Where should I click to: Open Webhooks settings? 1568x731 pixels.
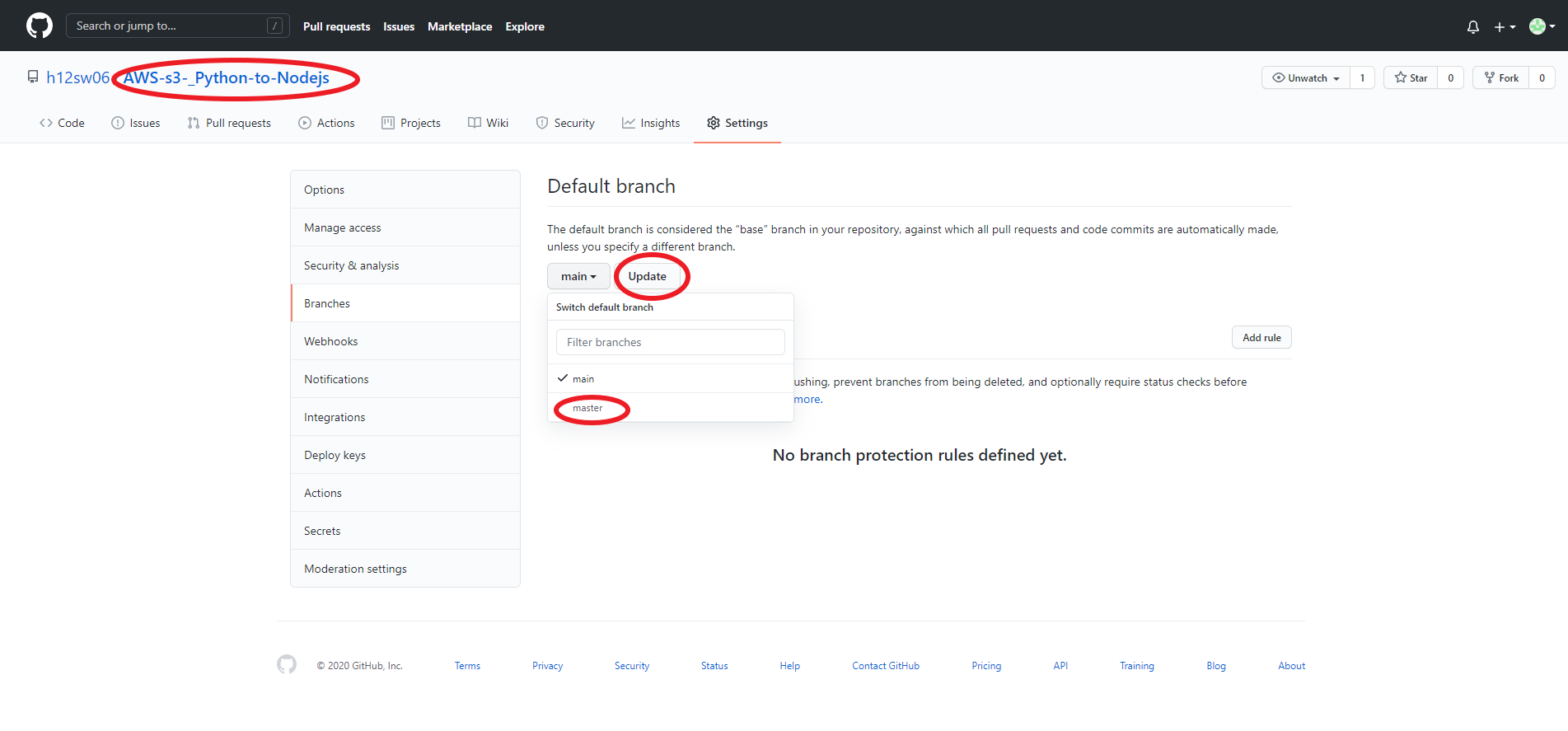(x=405, y=341)
